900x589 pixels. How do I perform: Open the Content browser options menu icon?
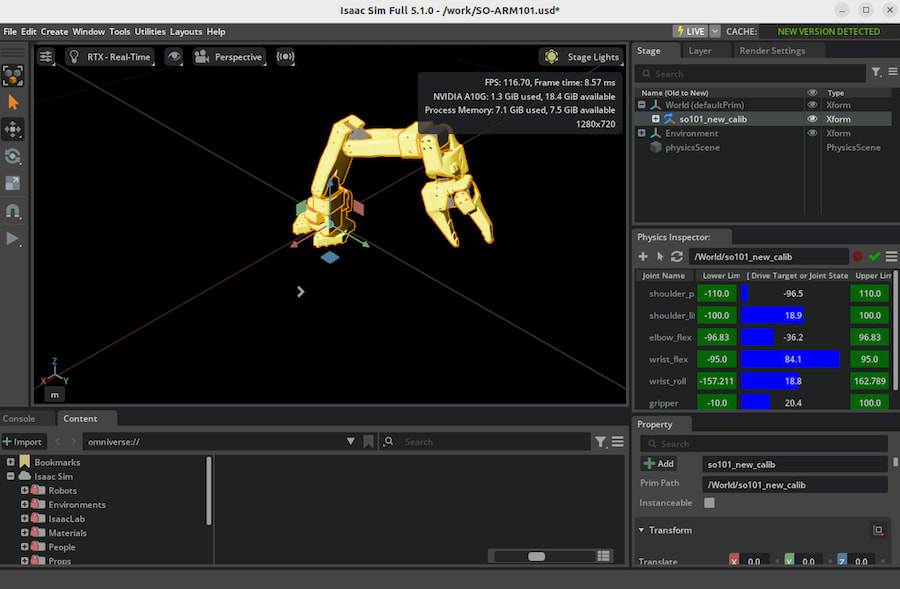(x=618, y=441)
